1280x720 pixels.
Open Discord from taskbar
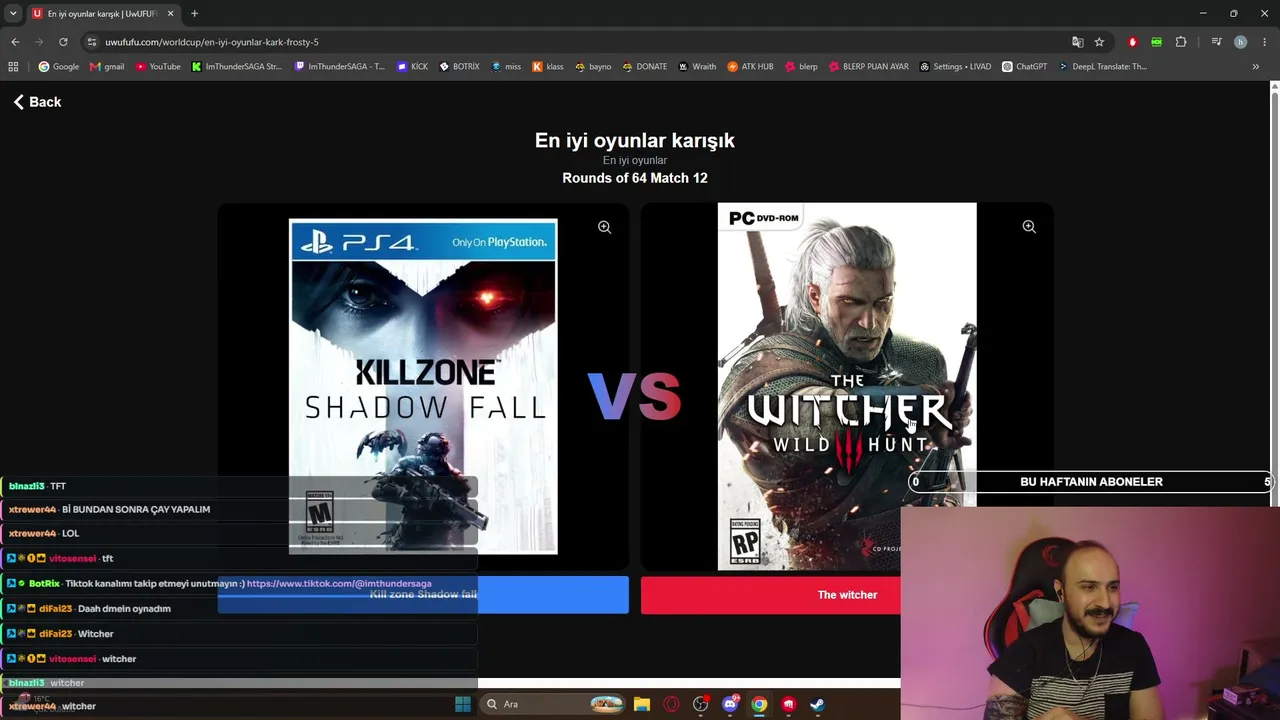(x=730, y=704)
